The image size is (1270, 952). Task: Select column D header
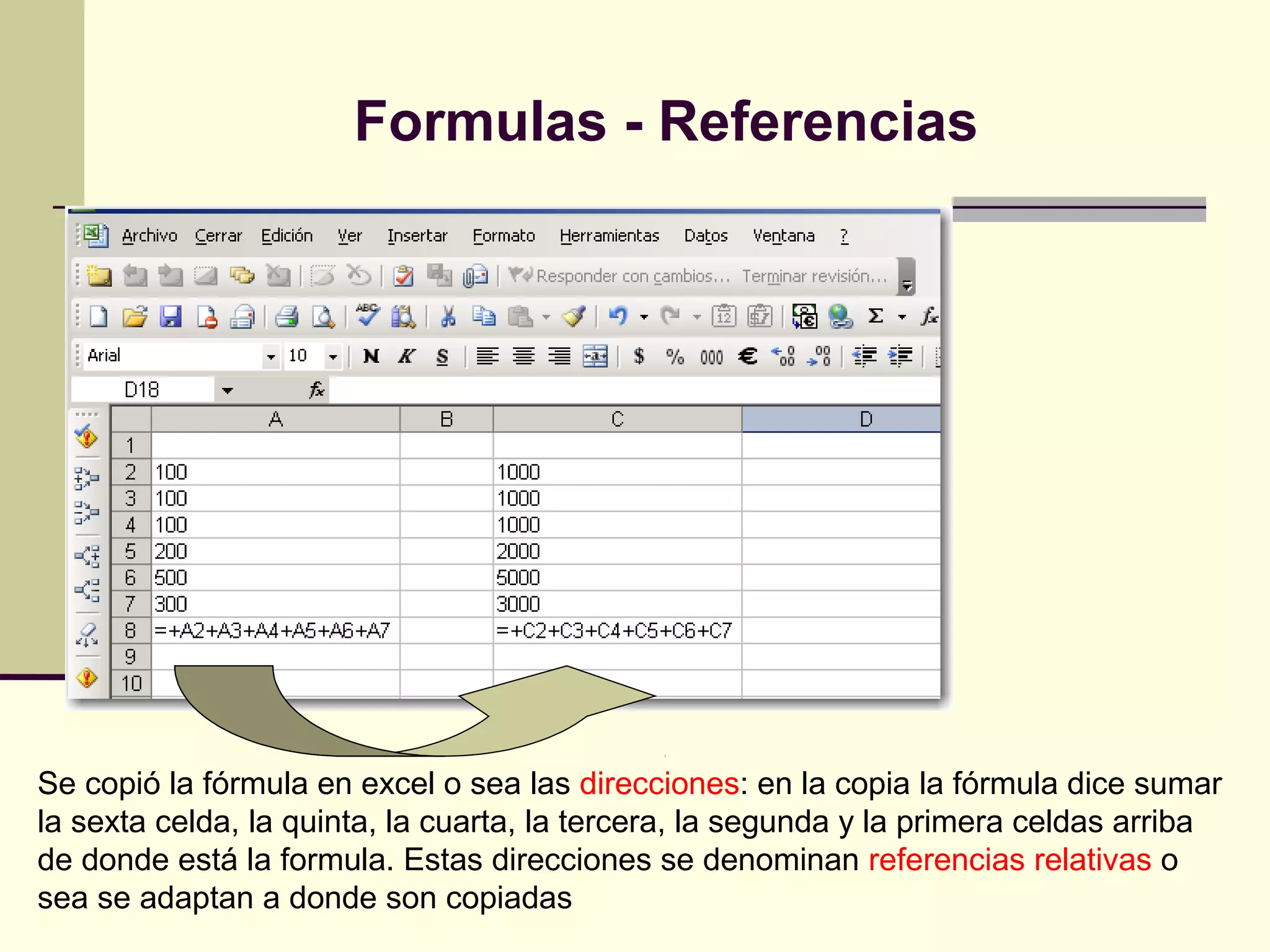841,420
